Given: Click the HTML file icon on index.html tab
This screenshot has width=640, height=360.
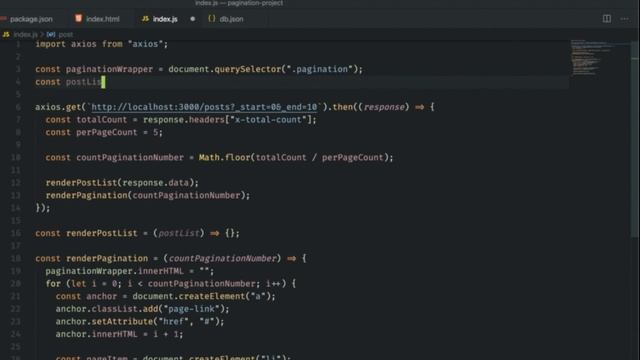Looking at the screenshot, I should 78,19.
